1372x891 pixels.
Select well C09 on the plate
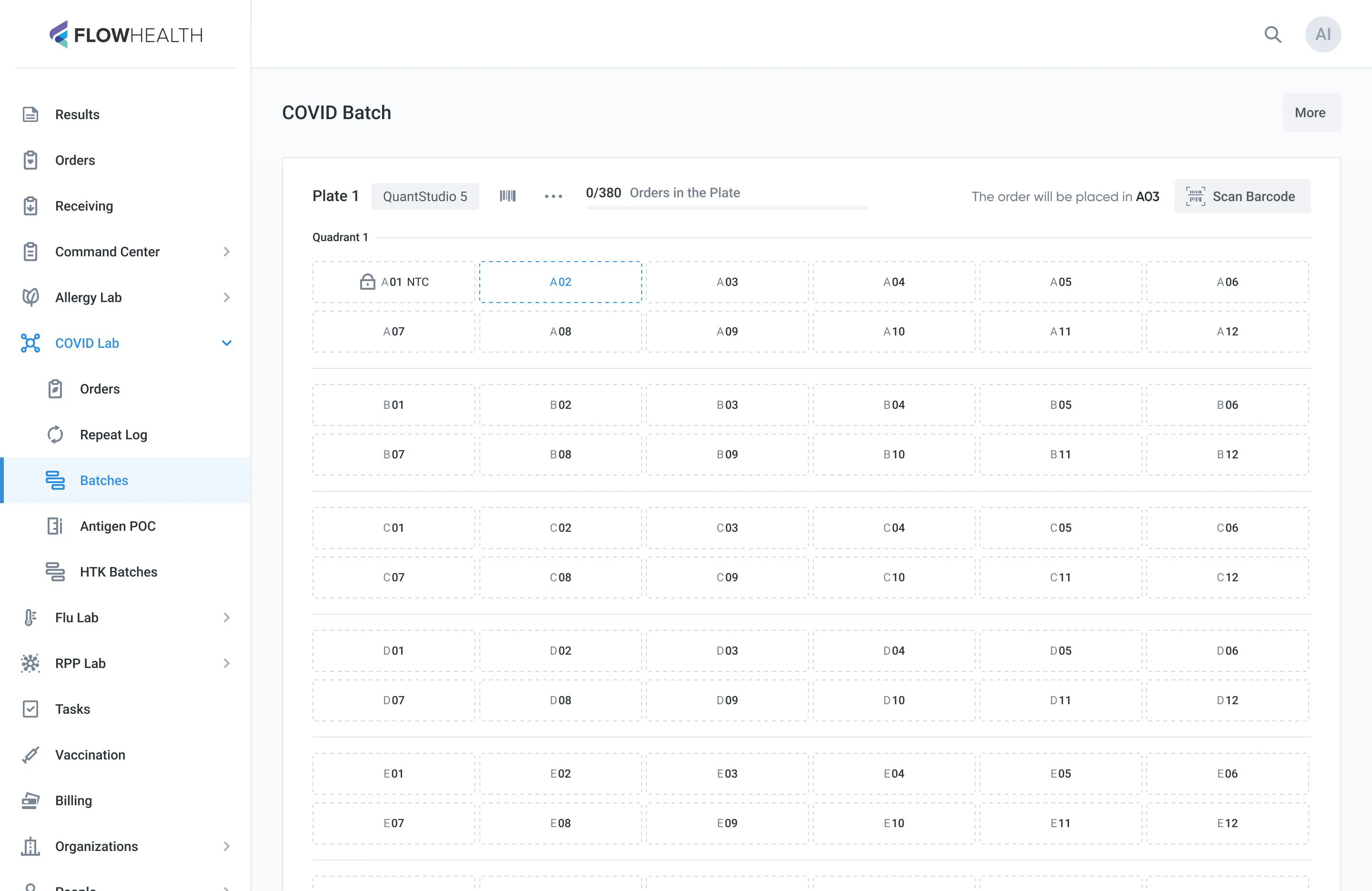point(727,577)
